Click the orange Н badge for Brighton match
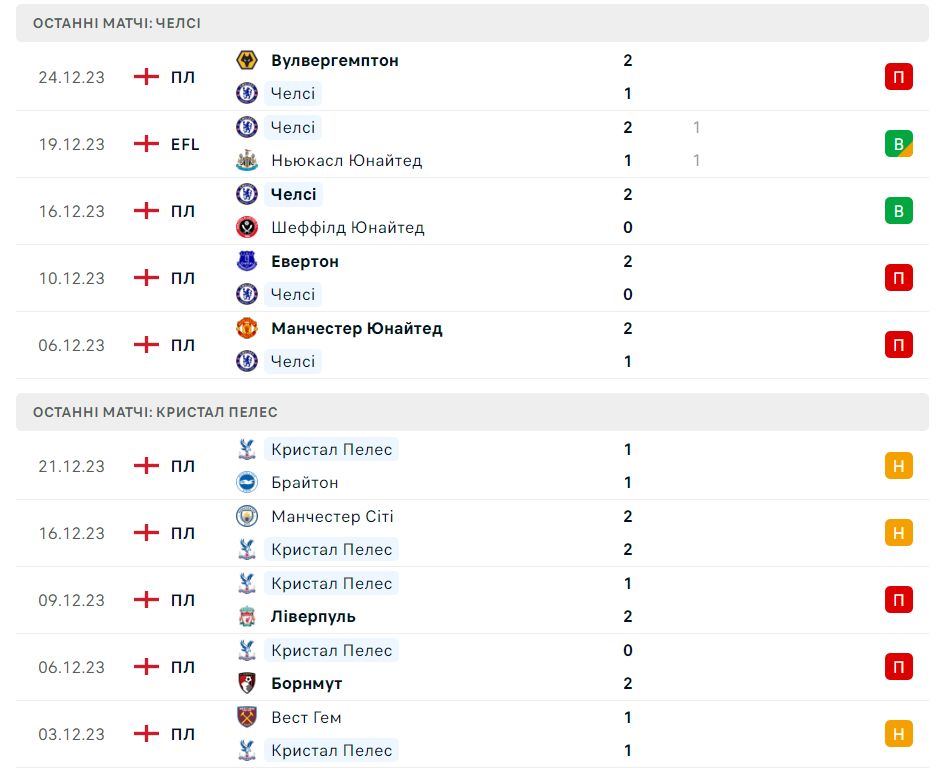The height and width of the screenshot is (774, 943). point(898,466)
